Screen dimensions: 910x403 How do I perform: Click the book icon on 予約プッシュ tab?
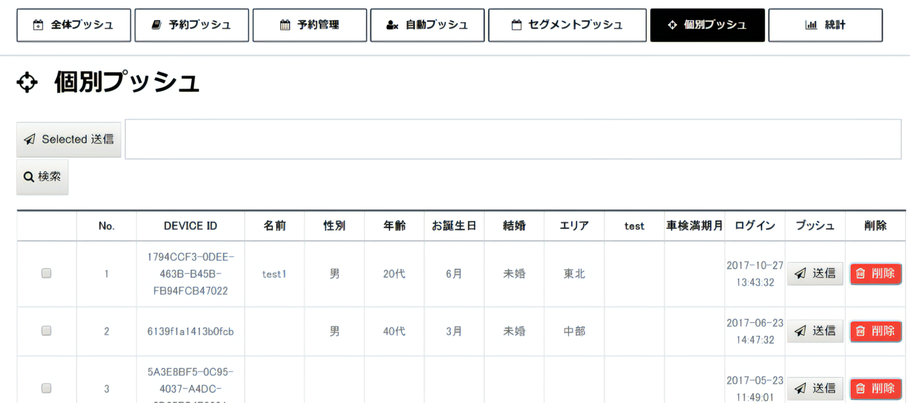(156, 25)
